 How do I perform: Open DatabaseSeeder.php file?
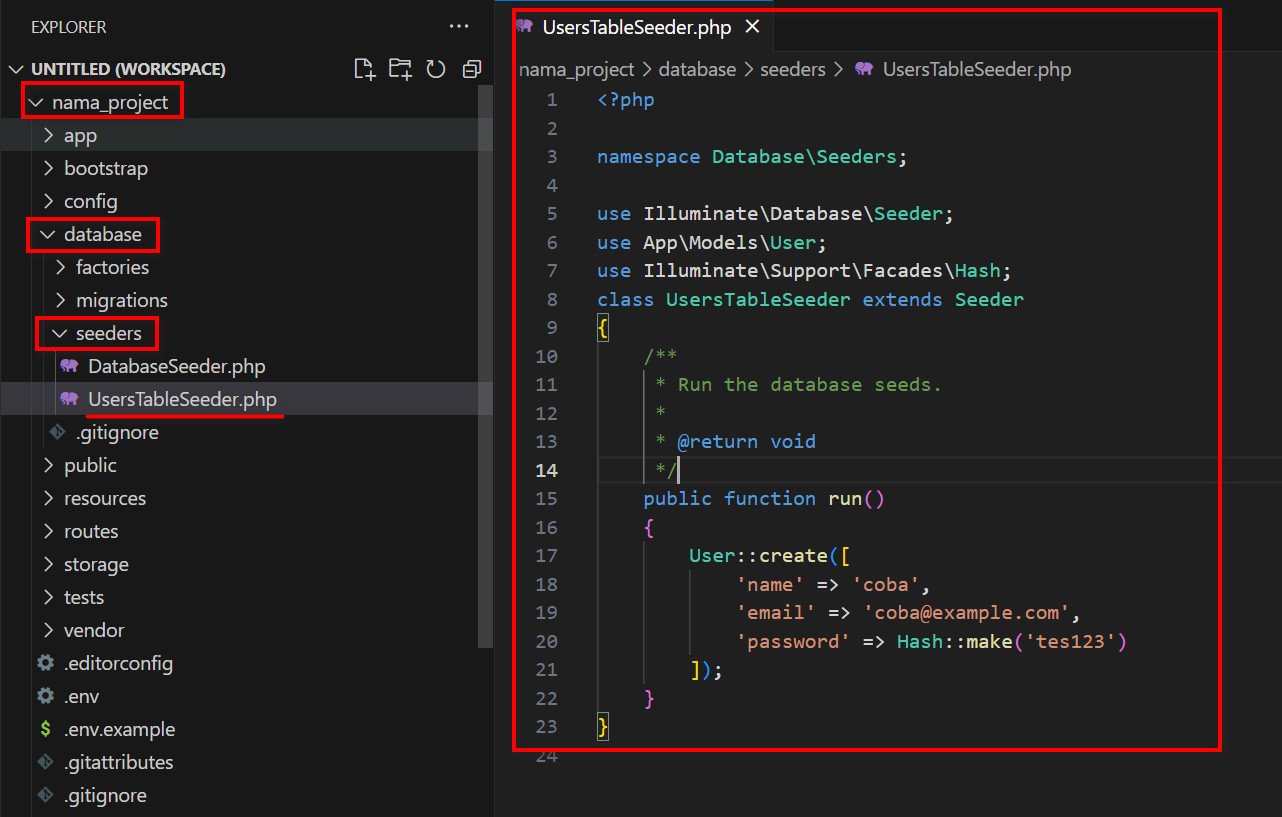pyautogui.click(x=177, y=366)
